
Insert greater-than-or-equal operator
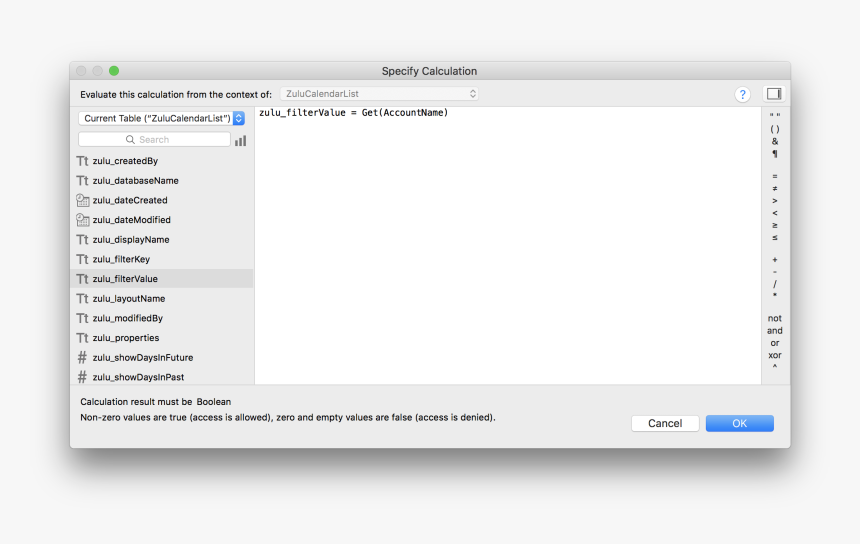774,225
